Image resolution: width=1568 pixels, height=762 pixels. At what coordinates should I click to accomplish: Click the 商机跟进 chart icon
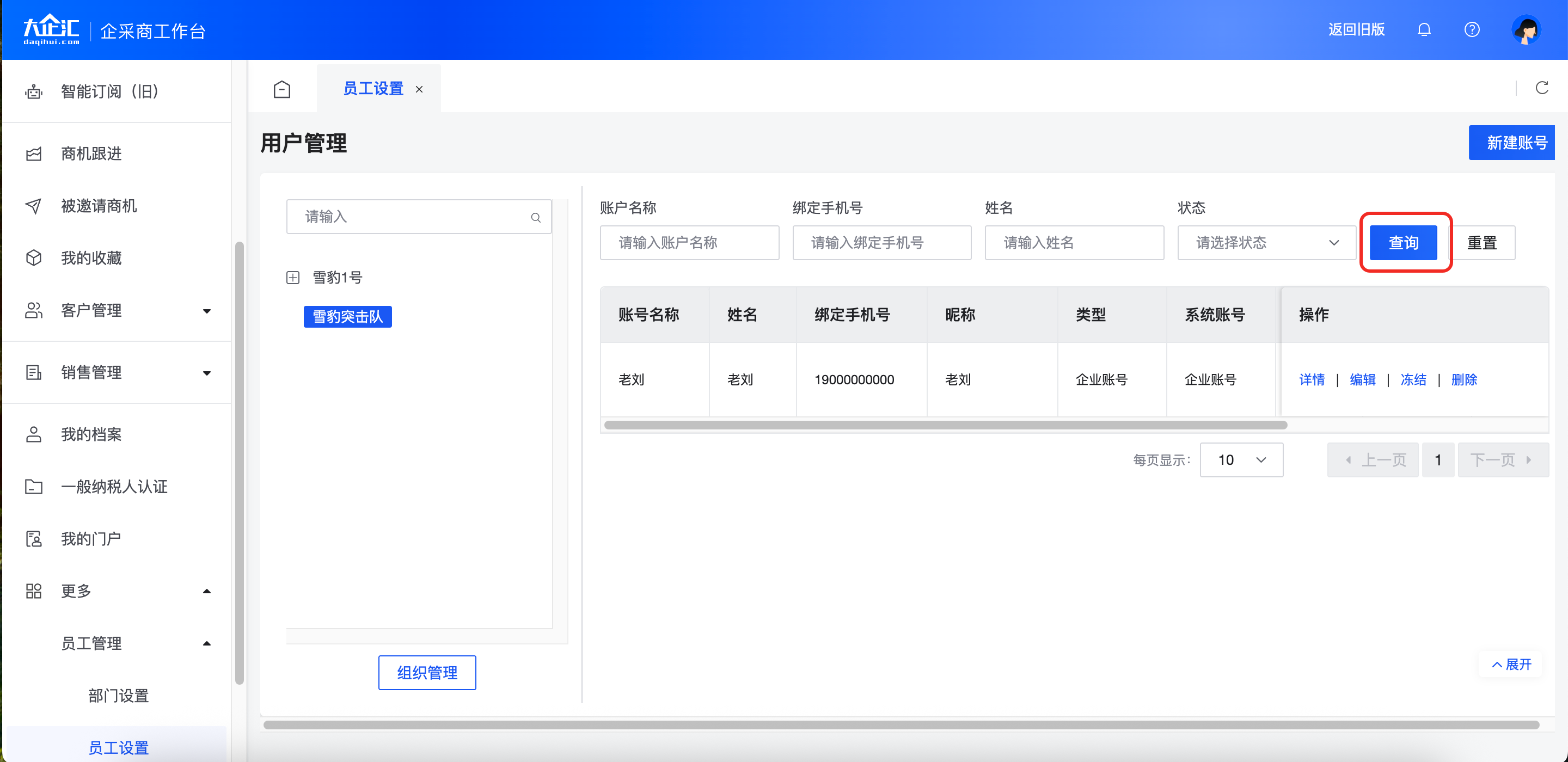coord(34,154)
